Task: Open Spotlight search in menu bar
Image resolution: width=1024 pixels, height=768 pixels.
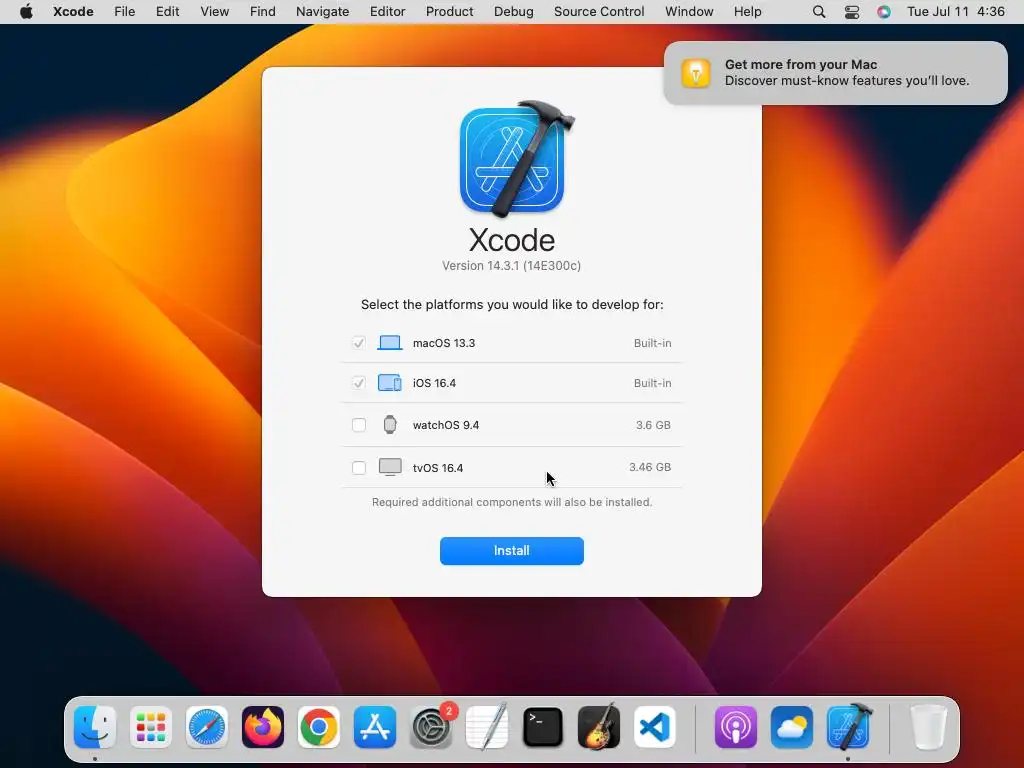Action: (x=819, y=12)
